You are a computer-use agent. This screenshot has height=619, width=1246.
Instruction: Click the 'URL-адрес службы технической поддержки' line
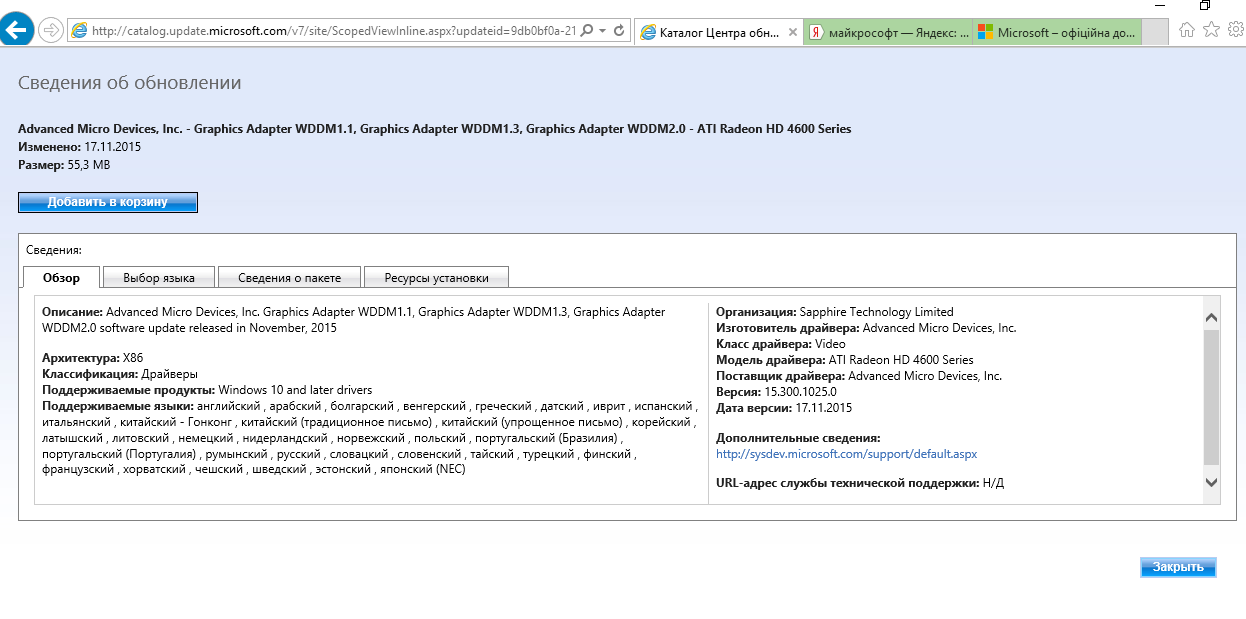[x=860, y=483]
